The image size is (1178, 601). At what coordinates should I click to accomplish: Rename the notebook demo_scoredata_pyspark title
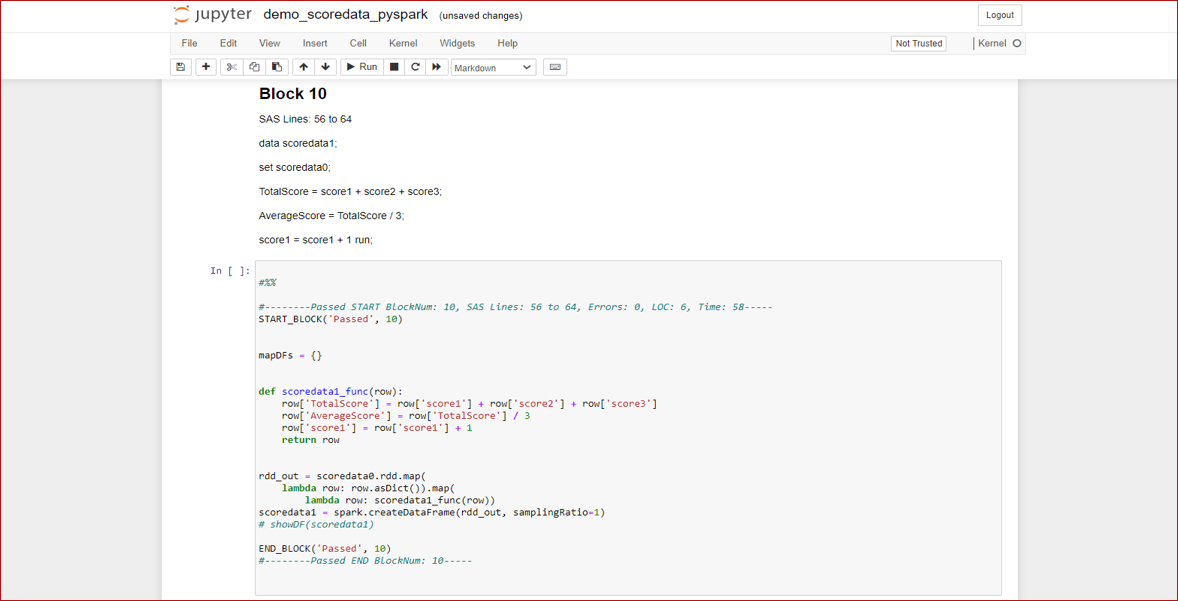tap(346, 15)
